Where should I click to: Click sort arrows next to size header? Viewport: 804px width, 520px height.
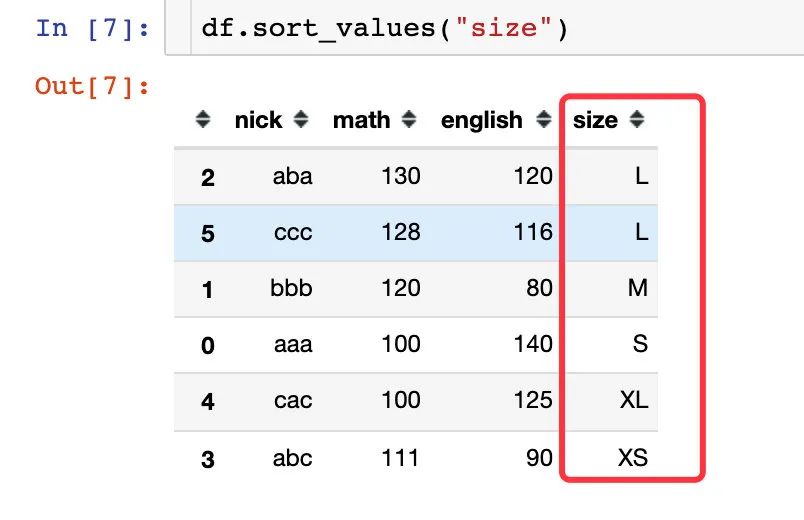click(637, 119)
